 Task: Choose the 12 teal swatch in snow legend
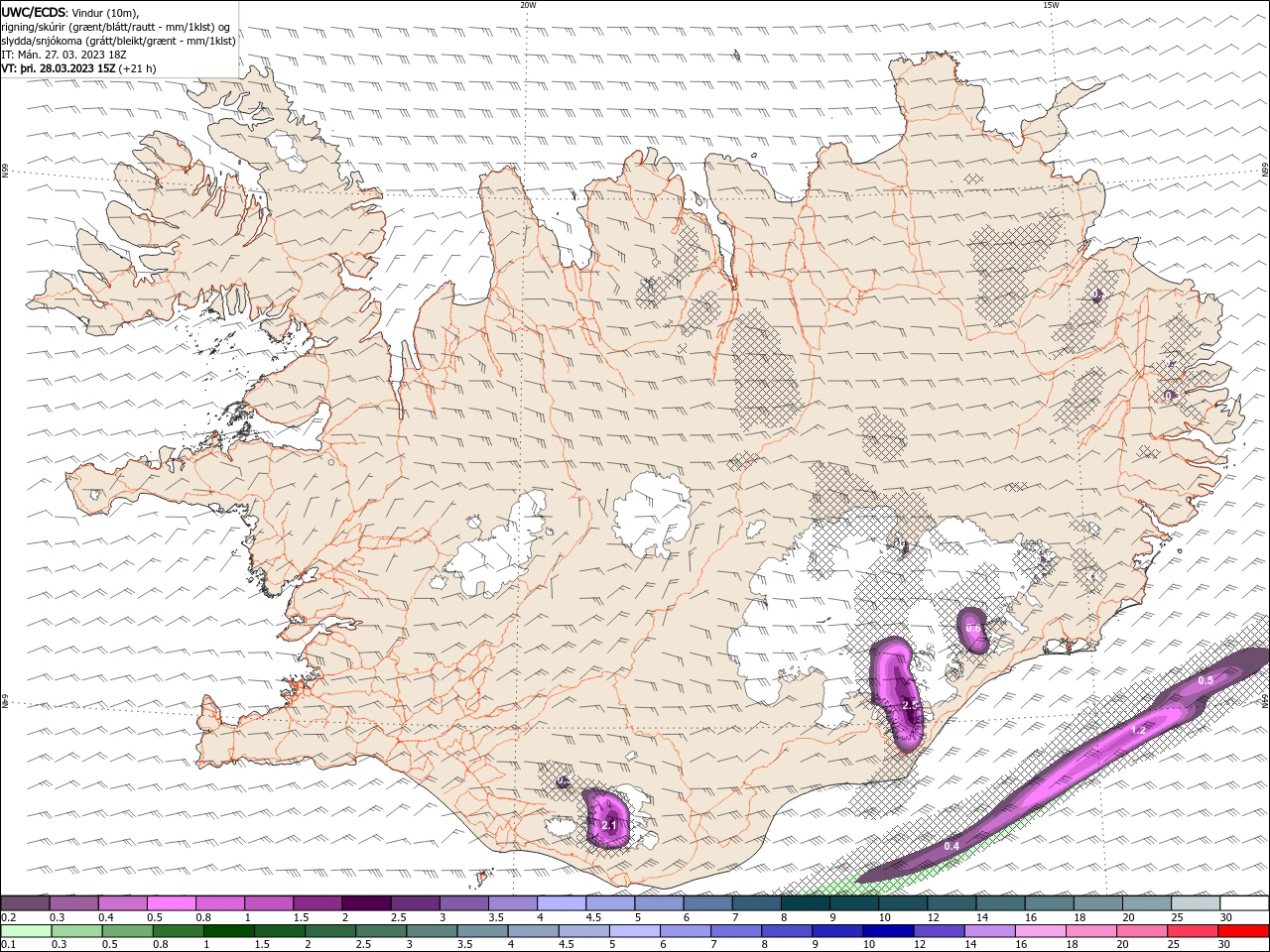(951, 902)
